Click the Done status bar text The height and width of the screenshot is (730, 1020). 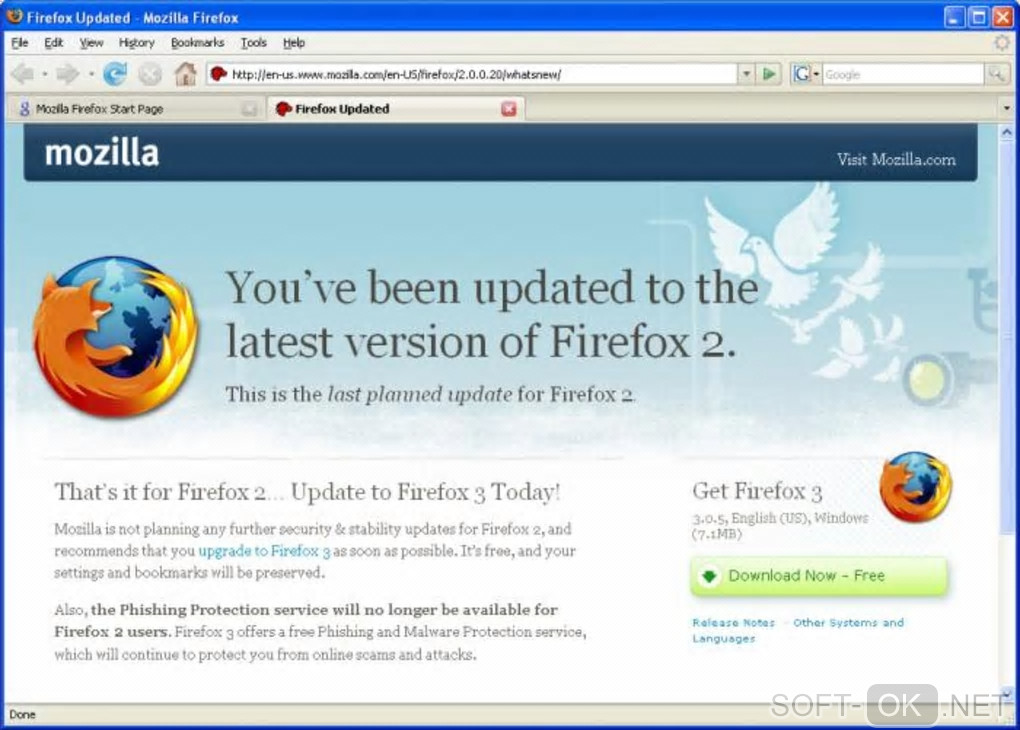(22, 714)
